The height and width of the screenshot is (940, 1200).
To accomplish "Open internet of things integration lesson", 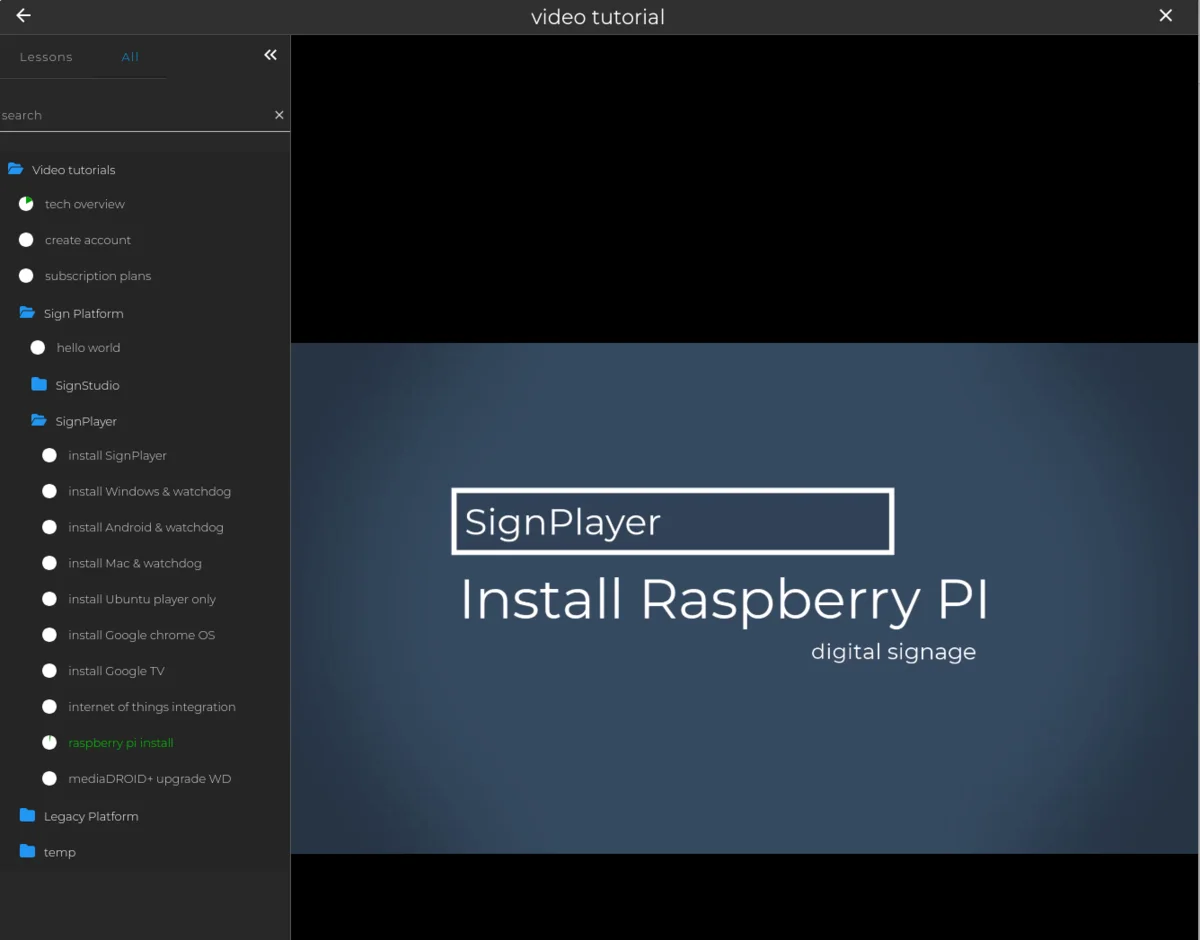I will (152, 707).
